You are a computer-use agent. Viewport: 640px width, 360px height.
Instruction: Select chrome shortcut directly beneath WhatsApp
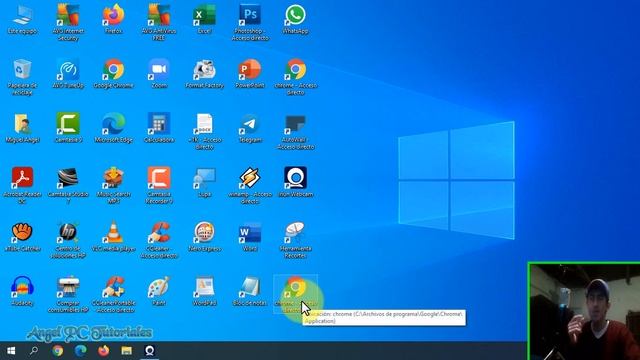[x=296, y=77]
